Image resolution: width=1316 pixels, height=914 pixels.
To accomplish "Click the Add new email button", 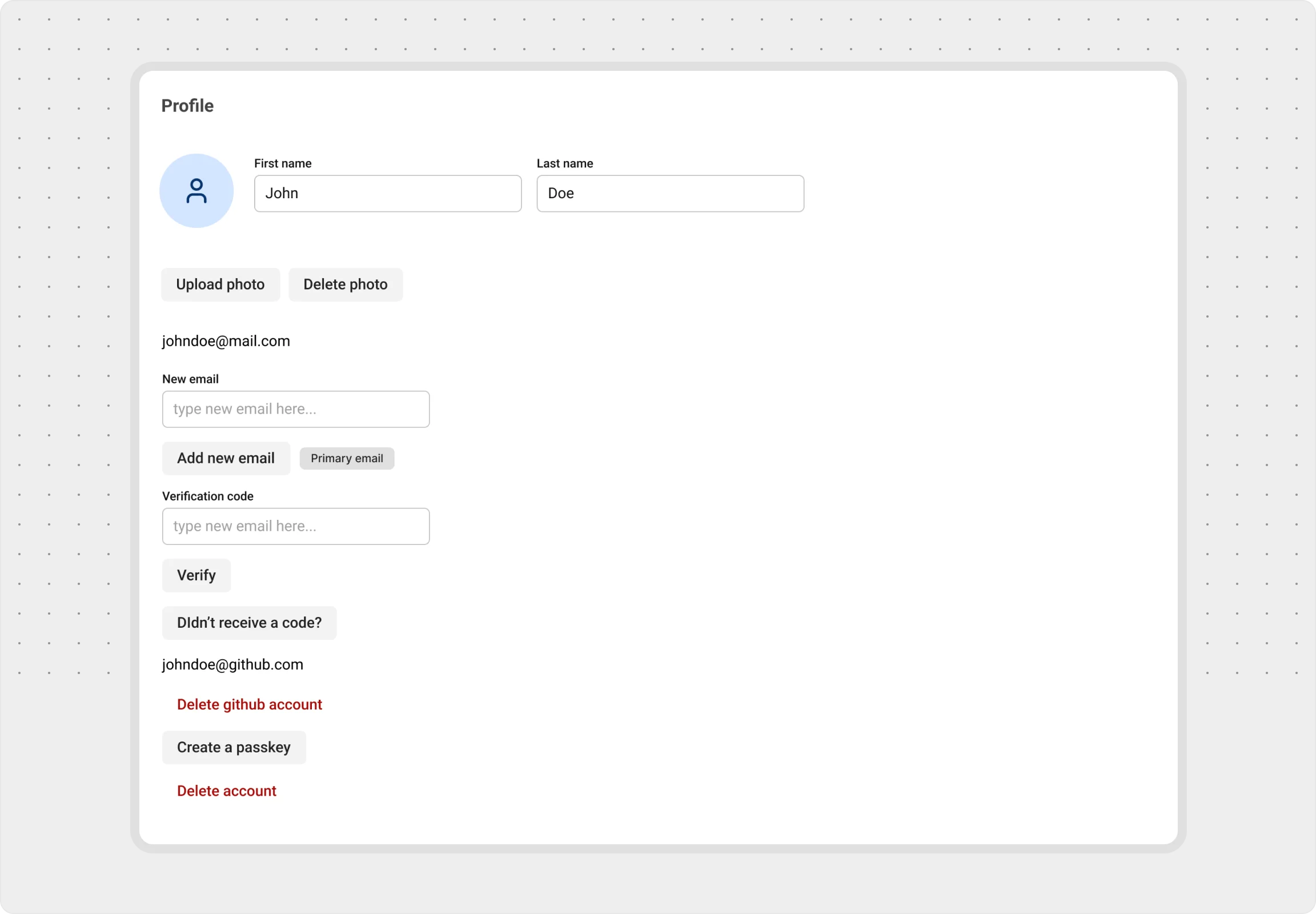I will [226, 458].
